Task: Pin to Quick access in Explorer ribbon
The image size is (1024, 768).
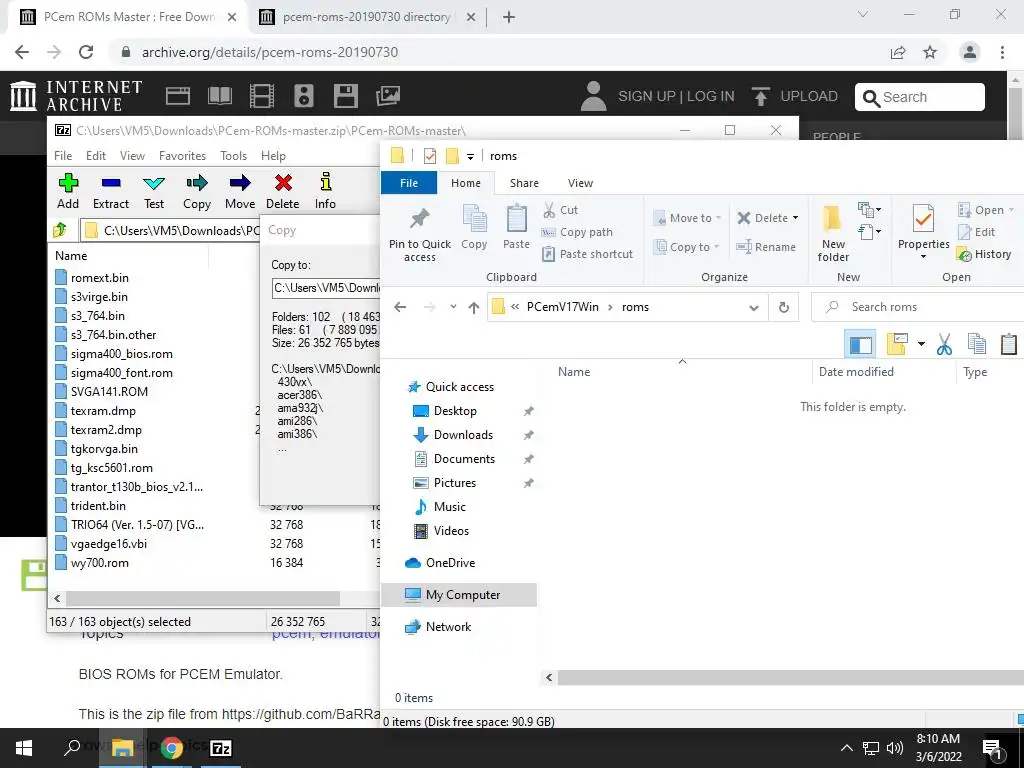Action: point(420,233)
